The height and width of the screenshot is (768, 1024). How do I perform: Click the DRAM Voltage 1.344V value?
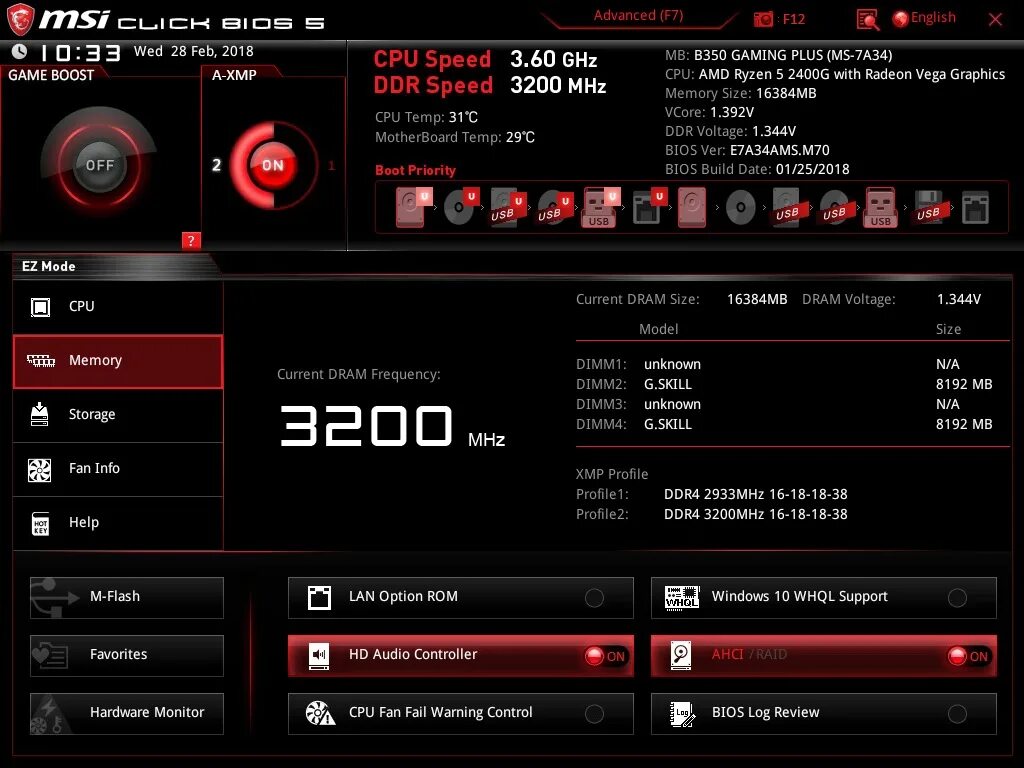pos(959,299)
